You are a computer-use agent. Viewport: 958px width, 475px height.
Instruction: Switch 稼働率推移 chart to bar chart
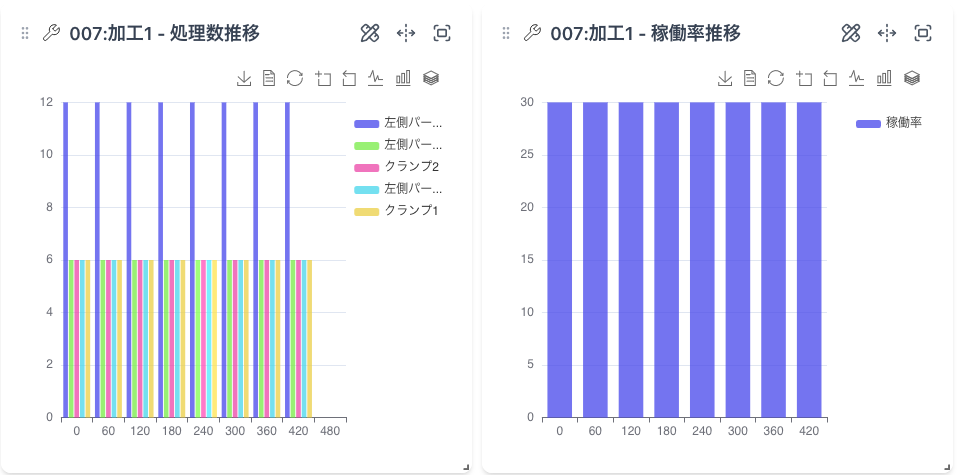[x=884, y=78]
